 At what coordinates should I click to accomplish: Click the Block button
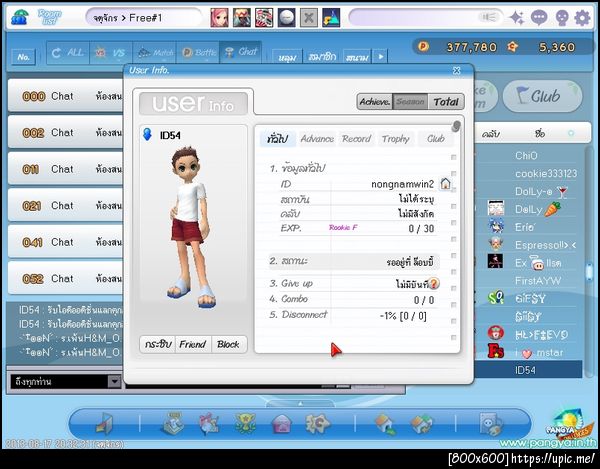228,344
